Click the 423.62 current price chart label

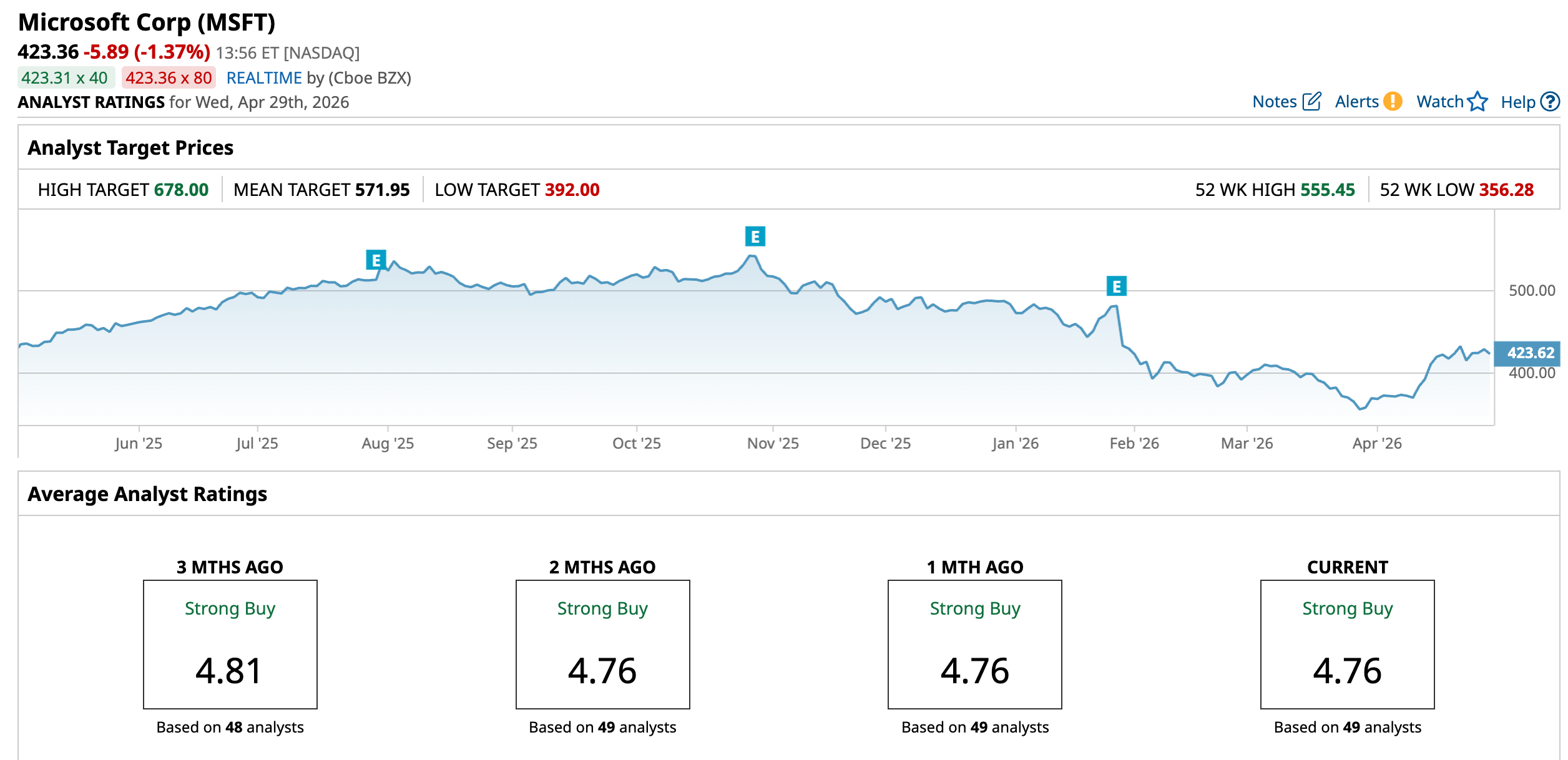1529,353
